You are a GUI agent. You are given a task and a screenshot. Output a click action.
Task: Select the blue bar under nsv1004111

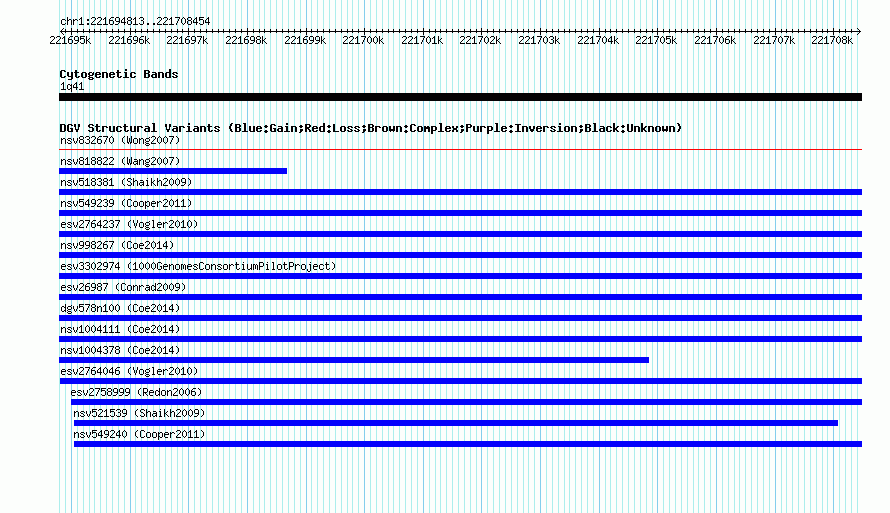(460, 339)
